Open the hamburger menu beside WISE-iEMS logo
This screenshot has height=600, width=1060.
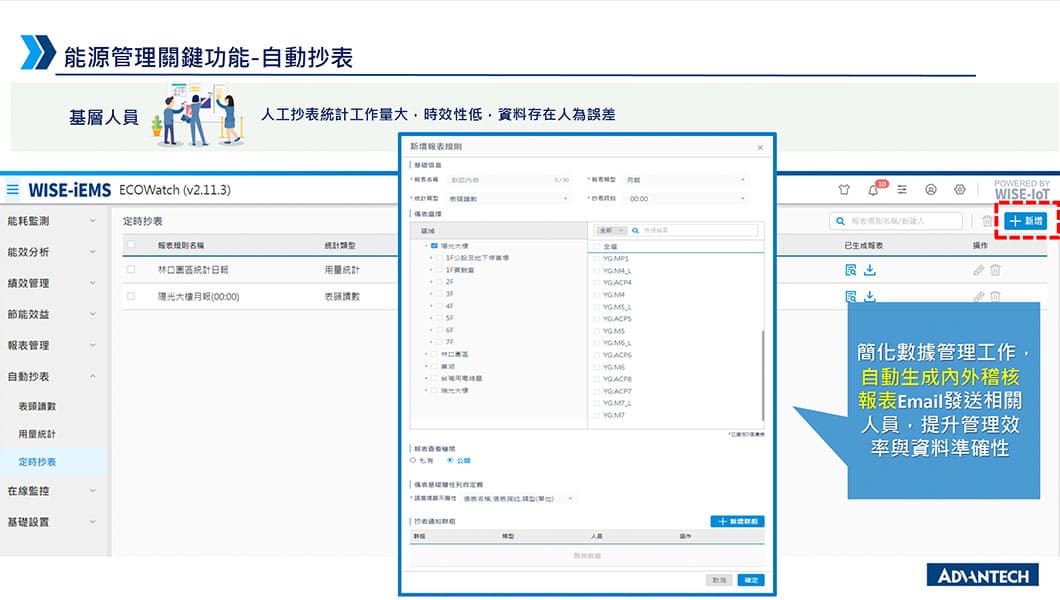13,190
